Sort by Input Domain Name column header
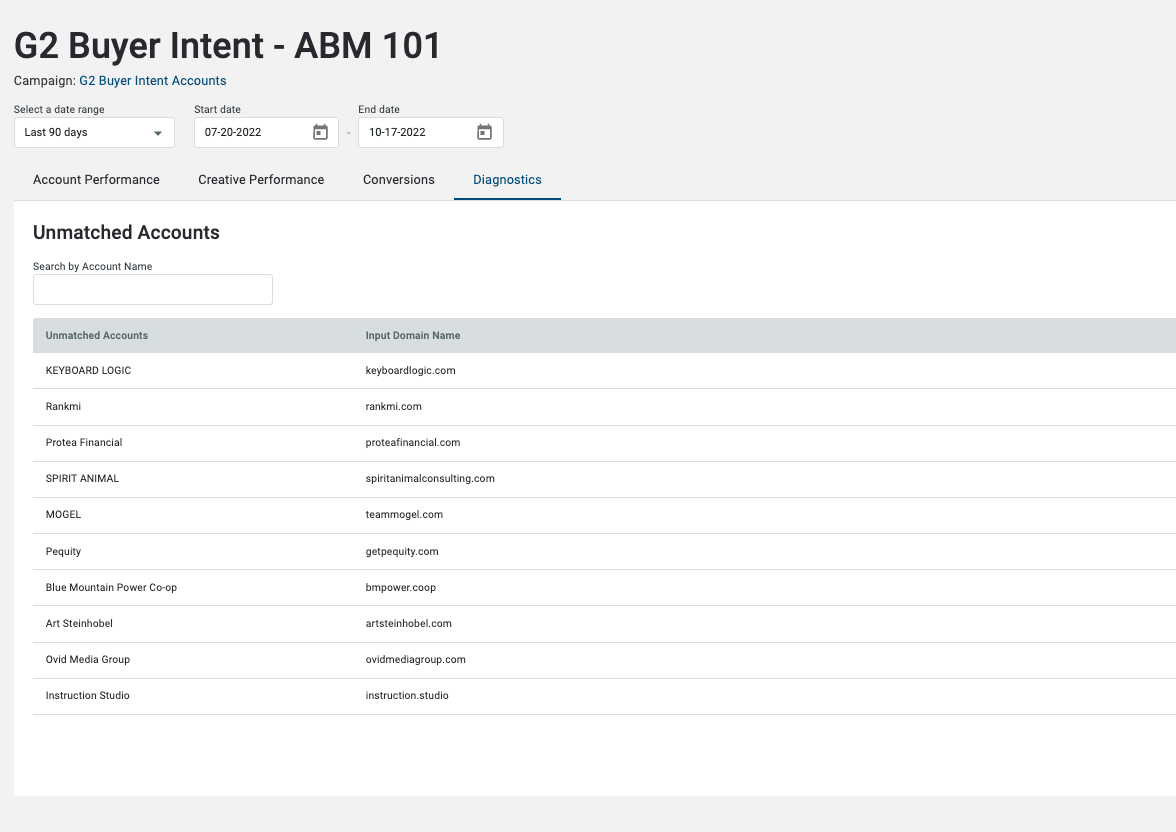 (x=412, y=335)
